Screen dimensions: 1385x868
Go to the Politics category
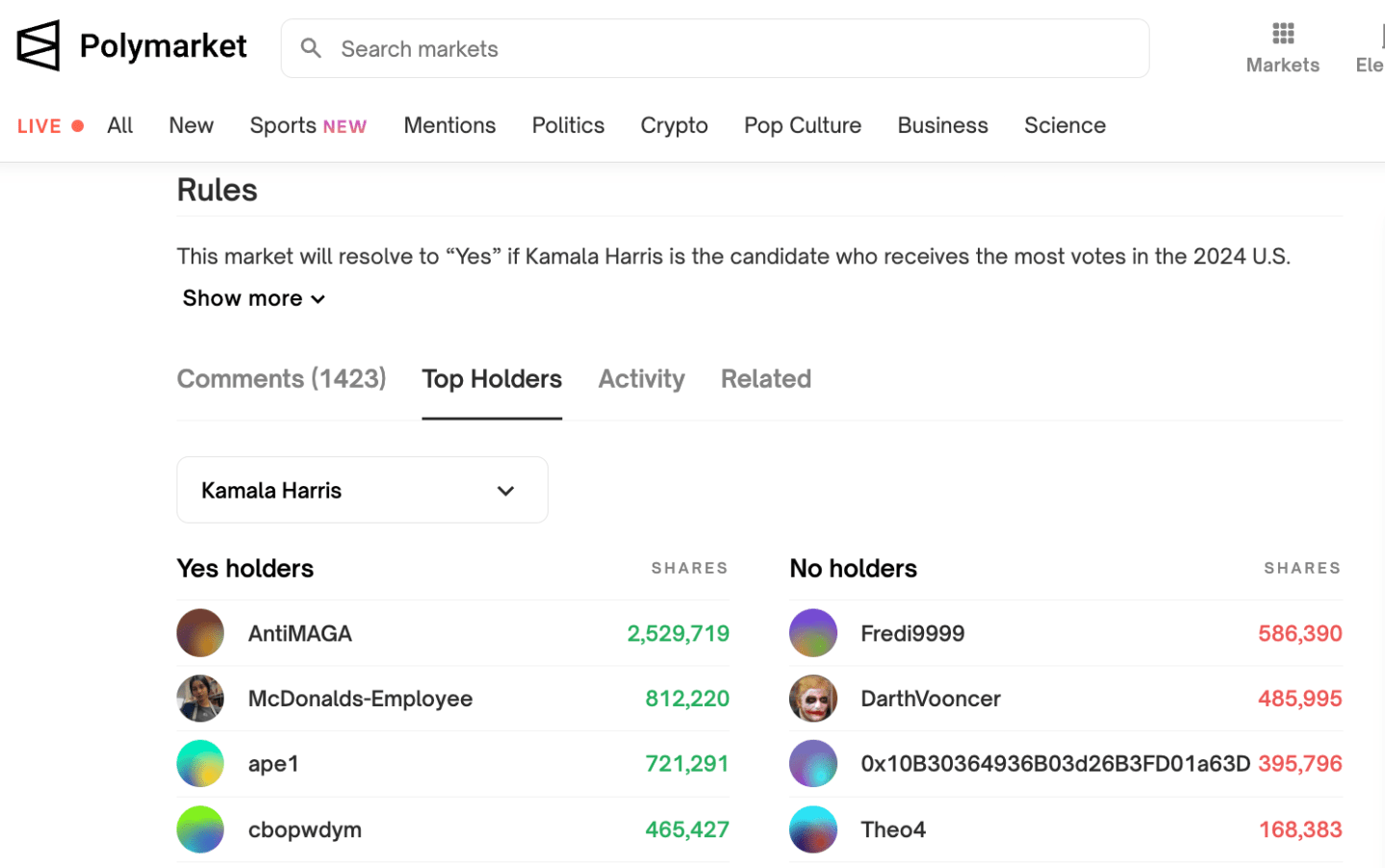(x=568, y=126)
